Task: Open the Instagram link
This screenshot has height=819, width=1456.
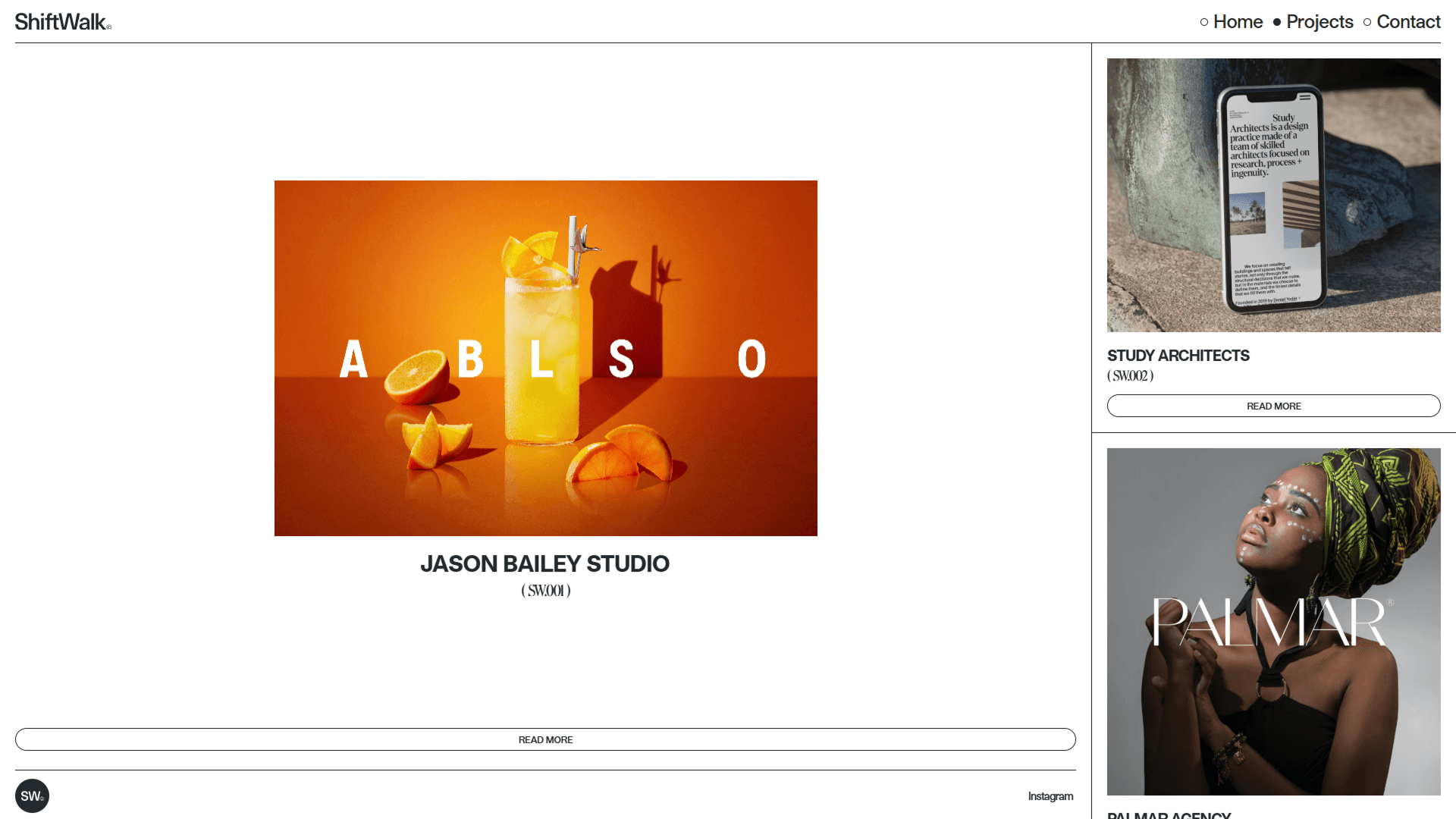Action: pyautogui.click(x=1050, y=796)
